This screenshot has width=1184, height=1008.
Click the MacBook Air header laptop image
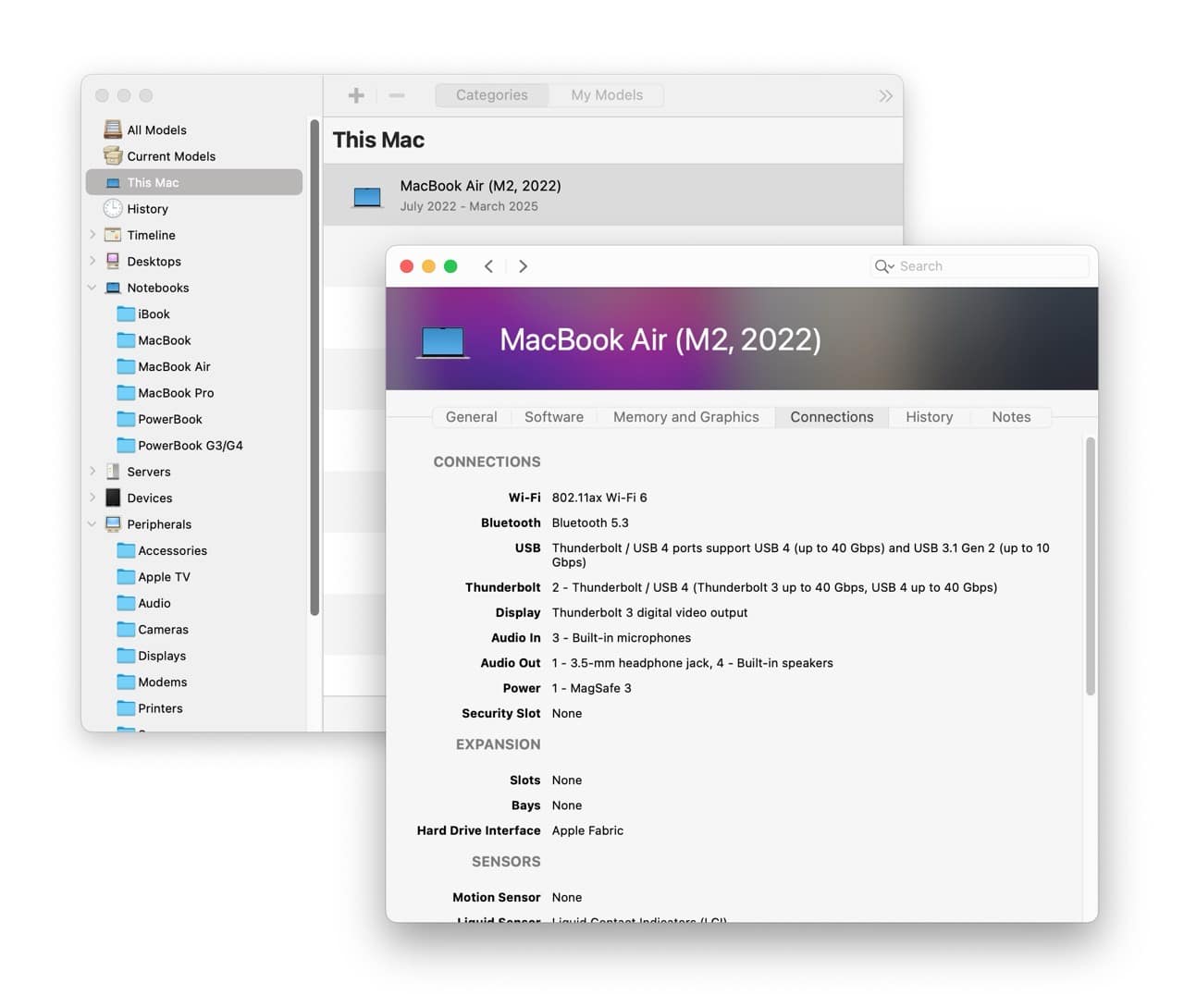[x=442, y=342]
